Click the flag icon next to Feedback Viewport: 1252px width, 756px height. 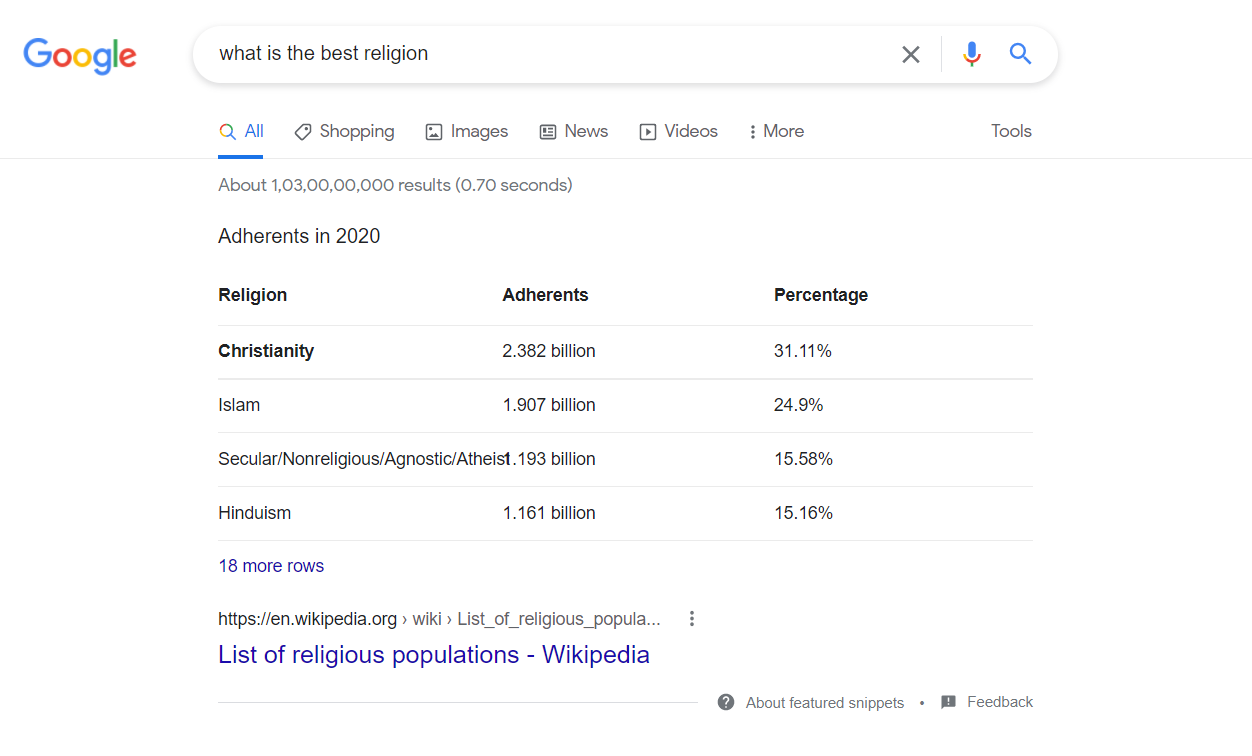(947, 701)
